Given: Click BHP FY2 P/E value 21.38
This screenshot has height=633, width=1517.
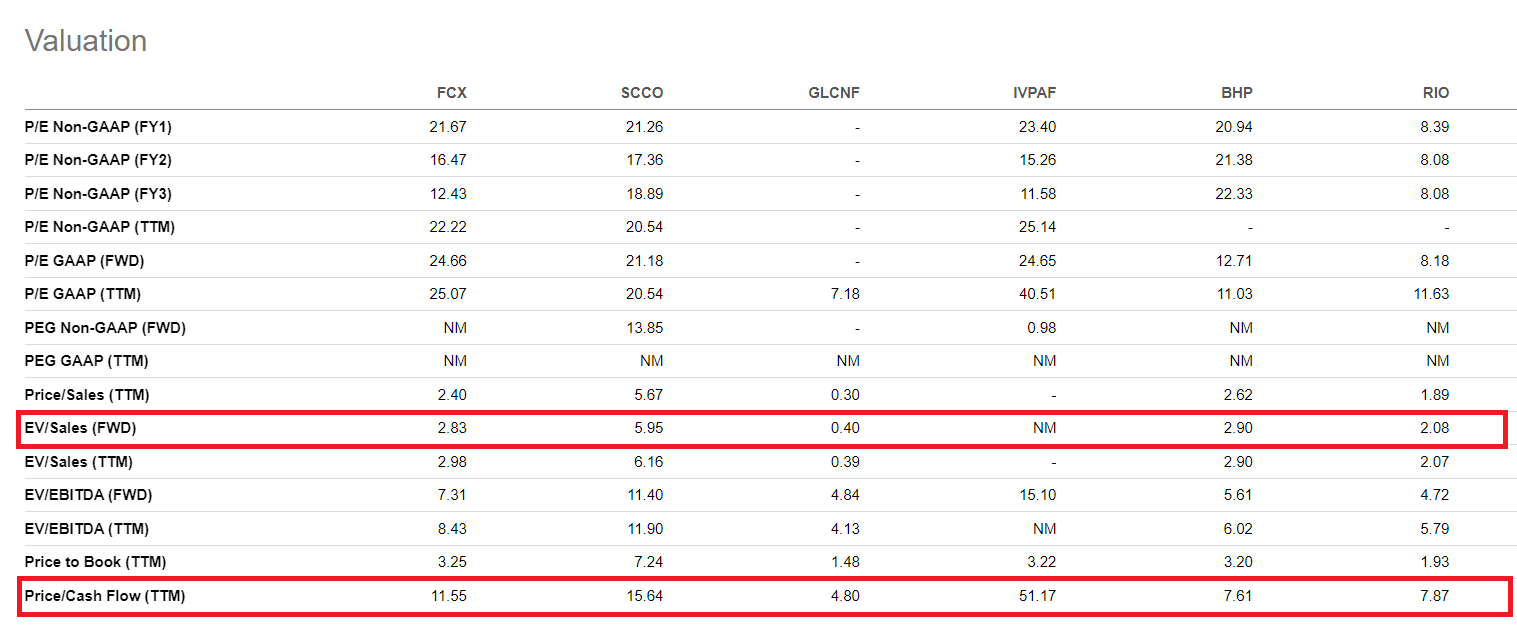Looking at the screenshot, I should pyautogui.click(x=1234, y=160).
